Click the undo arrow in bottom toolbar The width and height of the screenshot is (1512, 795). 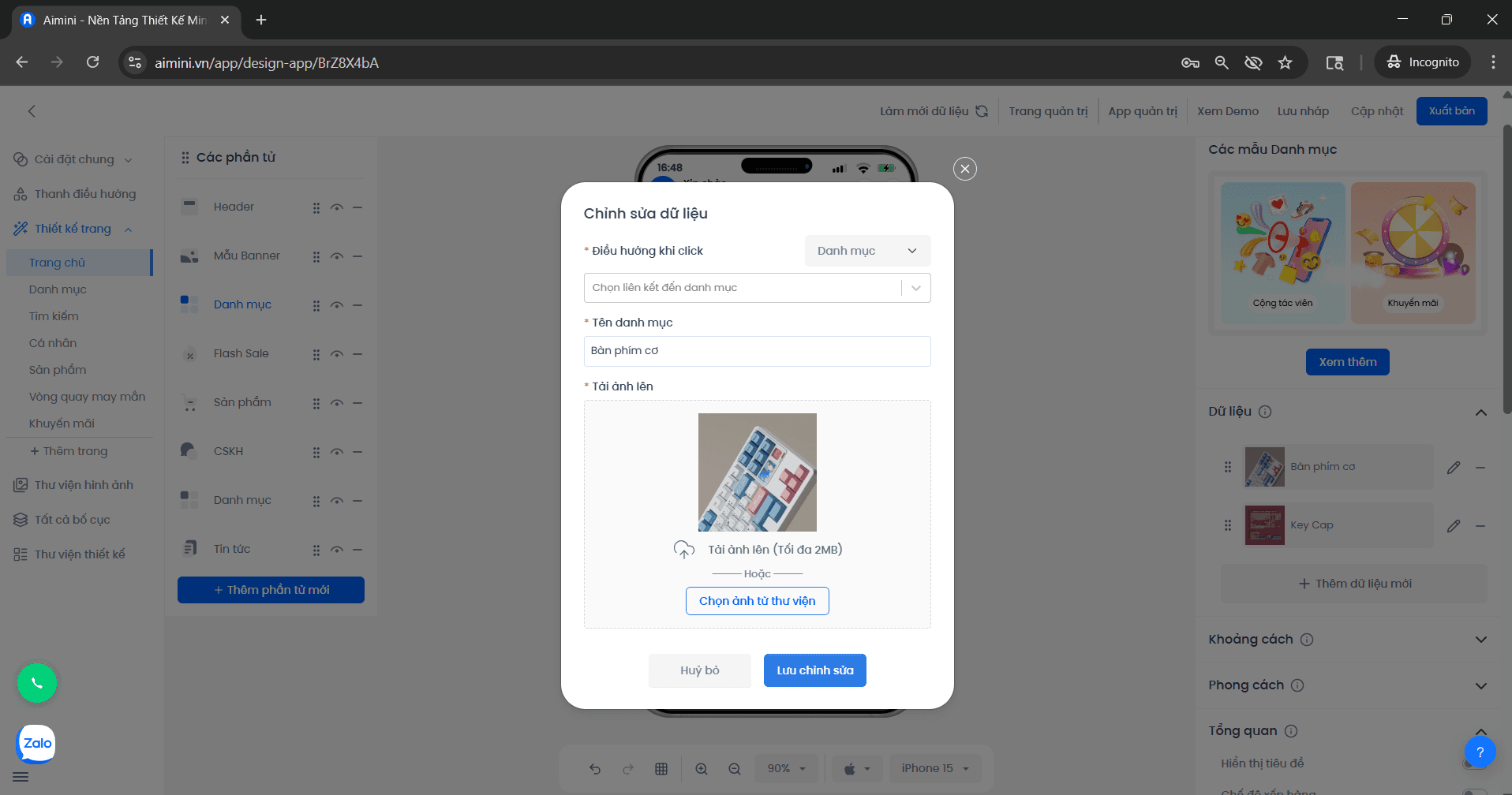(x=595, y=769)
